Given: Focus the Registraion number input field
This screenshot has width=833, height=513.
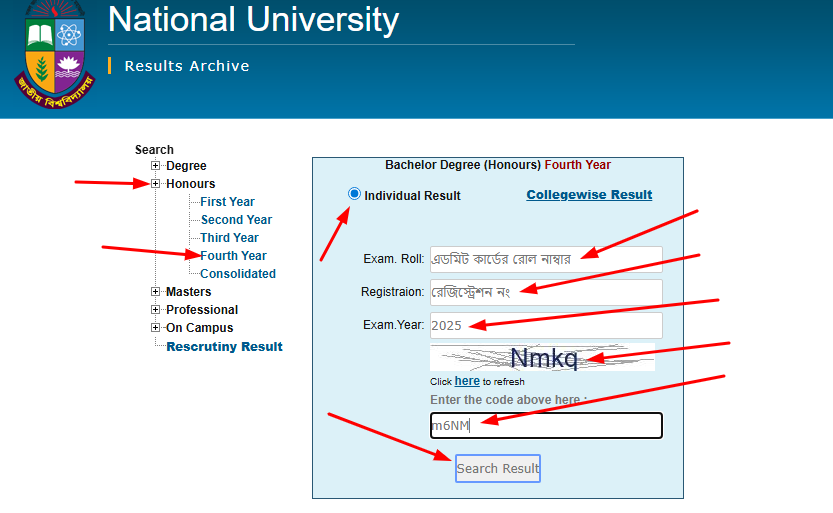Looking at the screenshot, I should point(546,292).
